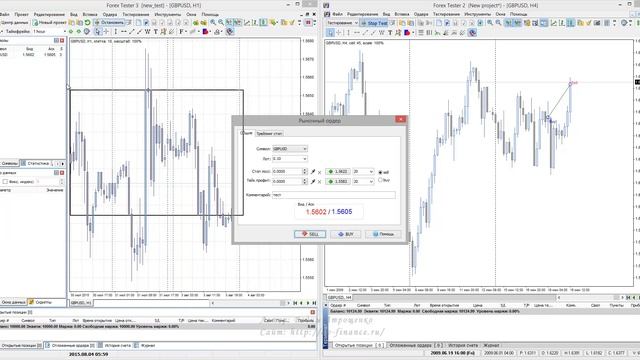Click the round globe icon ending Forex Tester 2 drawing toolbar

pyautogui.click(x=472, y=33)
